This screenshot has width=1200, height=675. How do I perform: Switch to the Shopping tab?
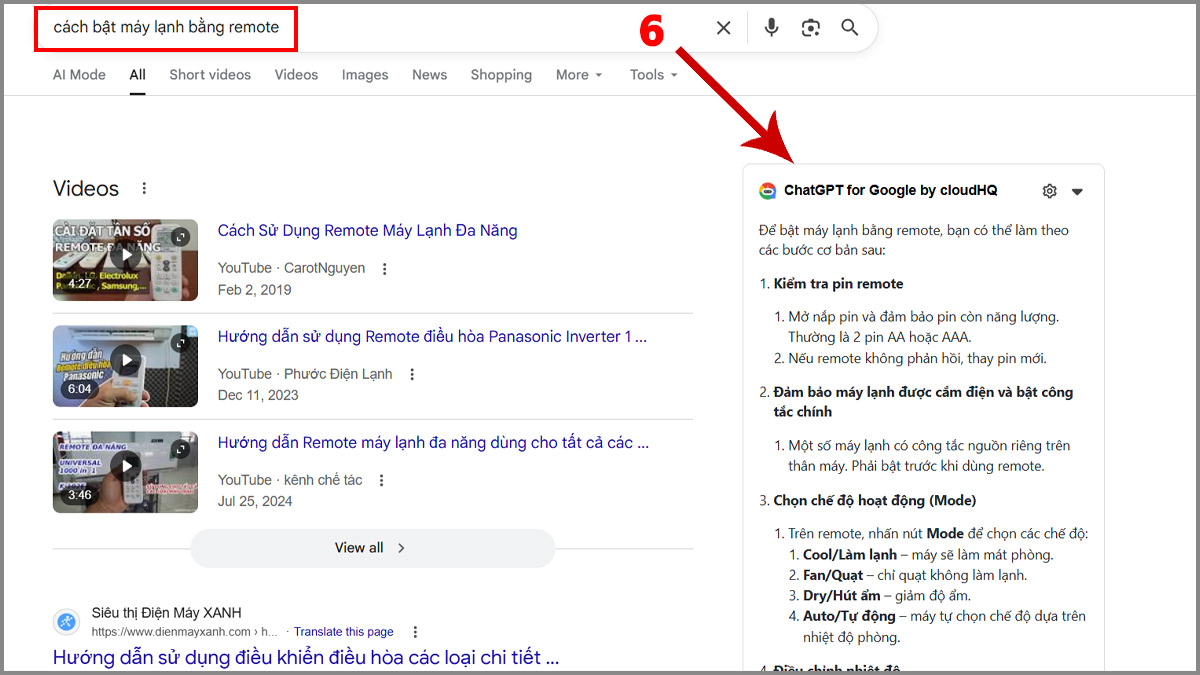501,75
